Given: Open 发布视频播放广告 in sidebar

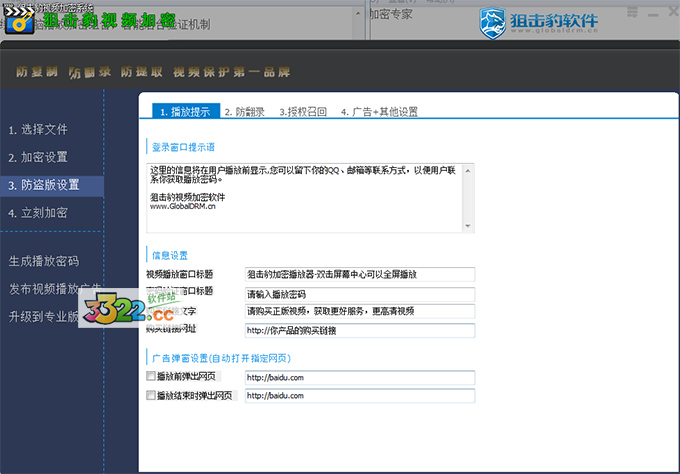Looking at the screenshot, I should tap(55, 288).
